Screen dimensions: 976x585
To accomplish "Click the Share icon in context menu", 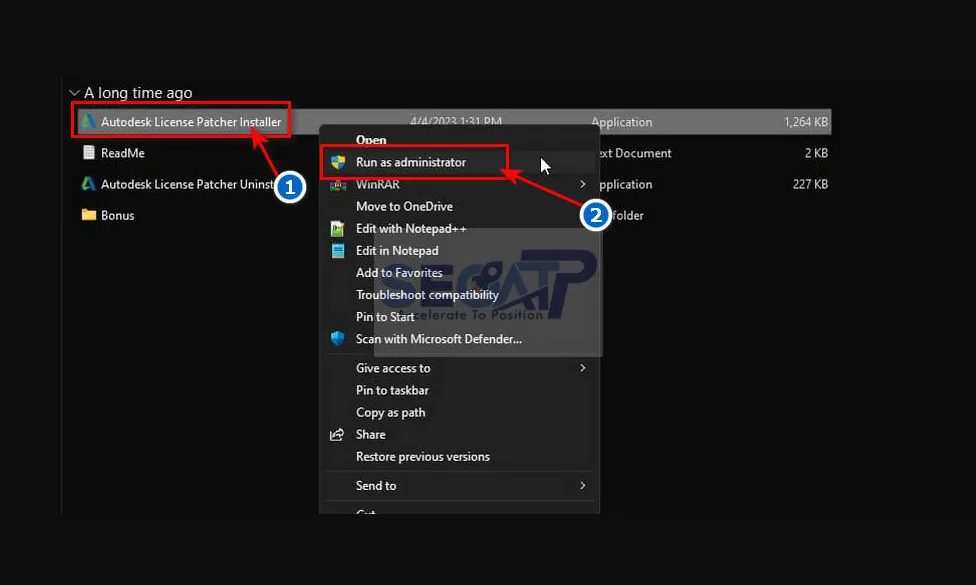I will point(338,435).
